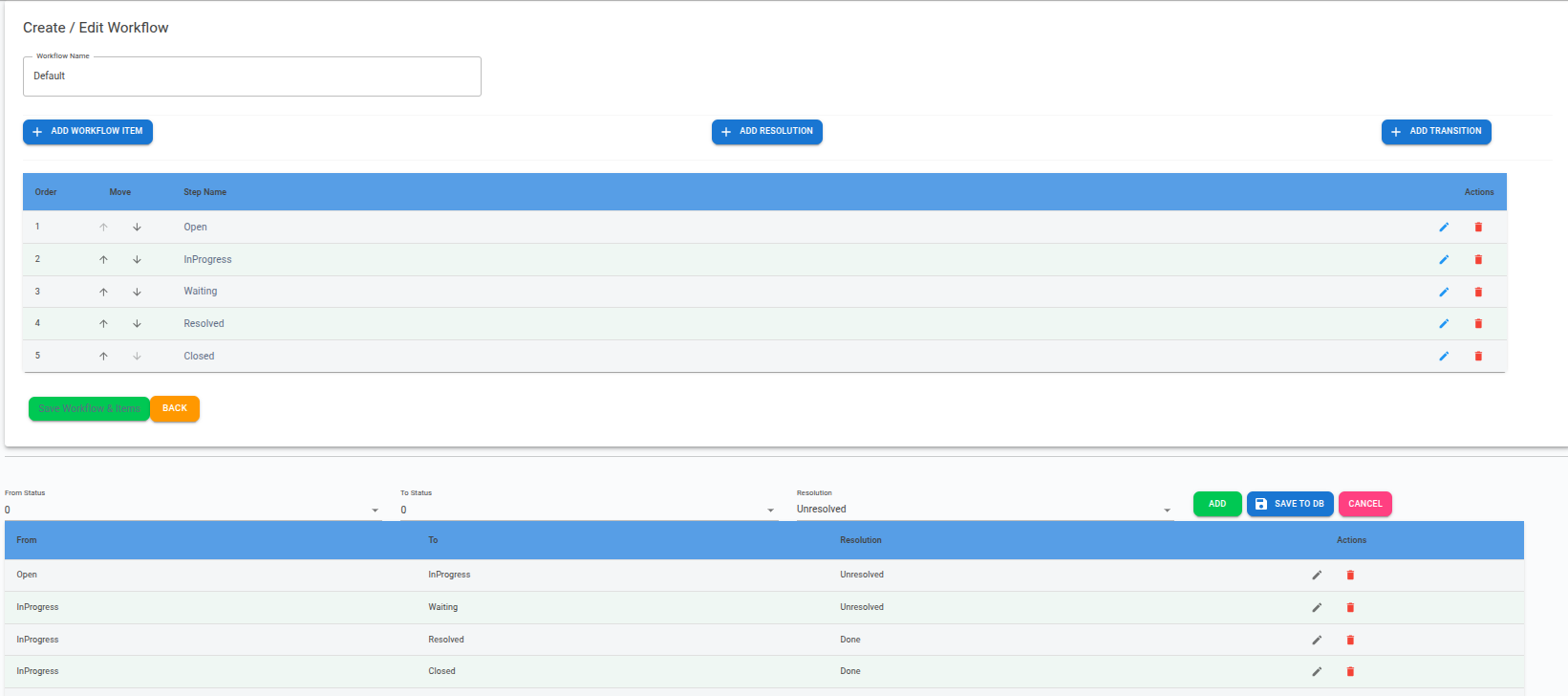Move the InProgress step down
1568x696 pixels.
[x=137, y=260]
